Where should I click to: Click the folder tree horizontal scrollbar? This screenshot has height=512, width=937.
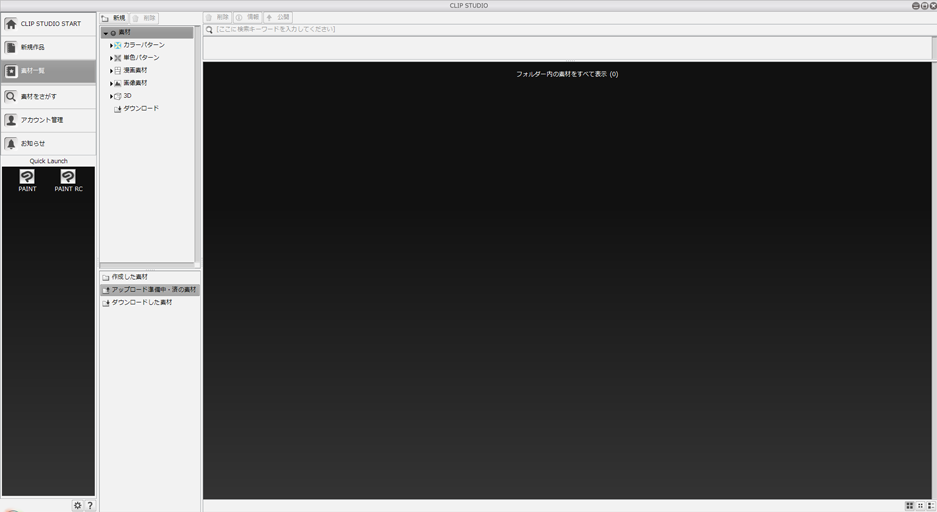[147, 265]
